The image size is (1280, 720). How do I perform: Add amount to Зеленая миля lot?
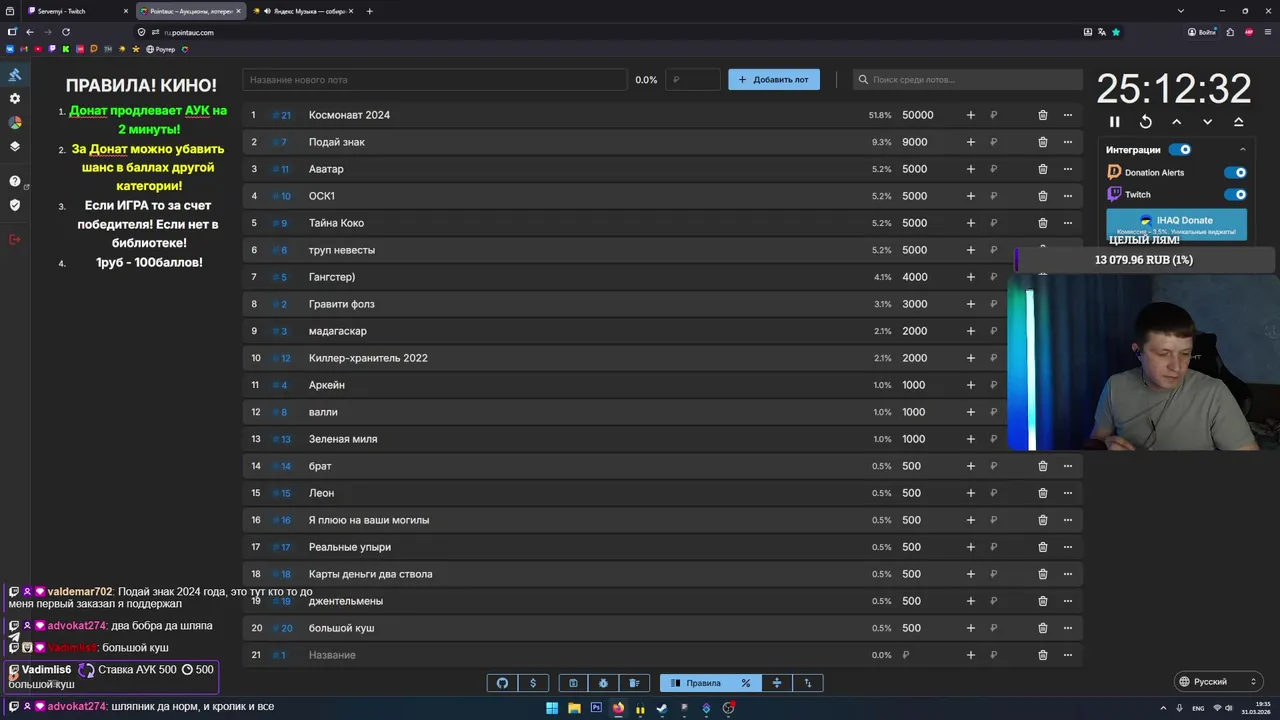(970, 439)
